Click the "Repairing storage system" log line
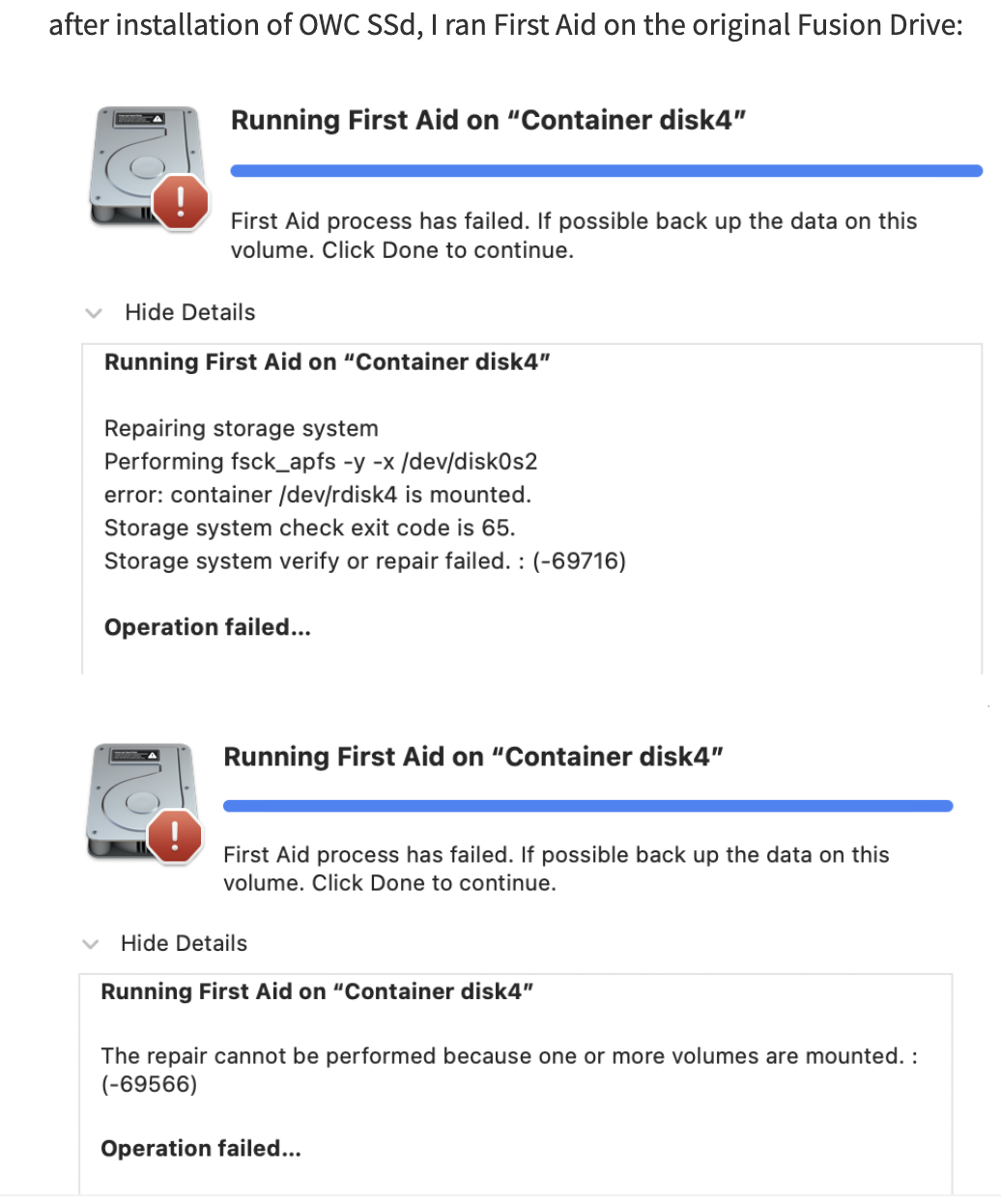This screenshot has height=1204, width=1001. click(x=242, y=428)
